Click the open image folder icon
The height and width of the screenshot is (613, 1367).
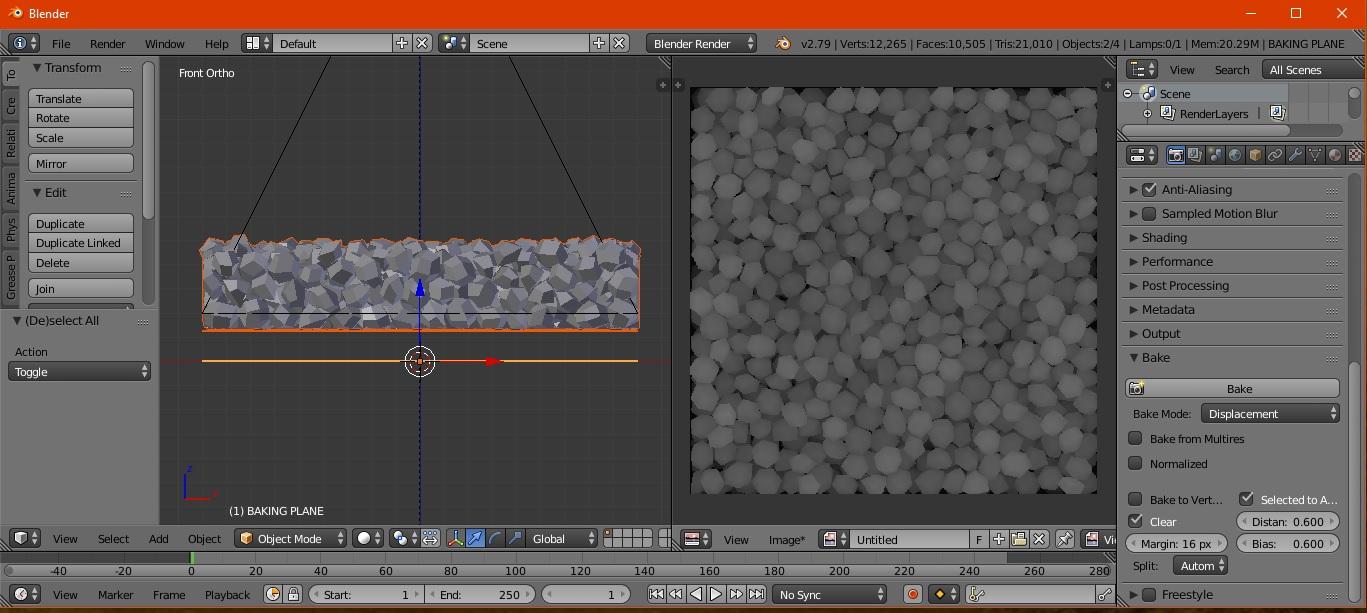[1018, 539]
